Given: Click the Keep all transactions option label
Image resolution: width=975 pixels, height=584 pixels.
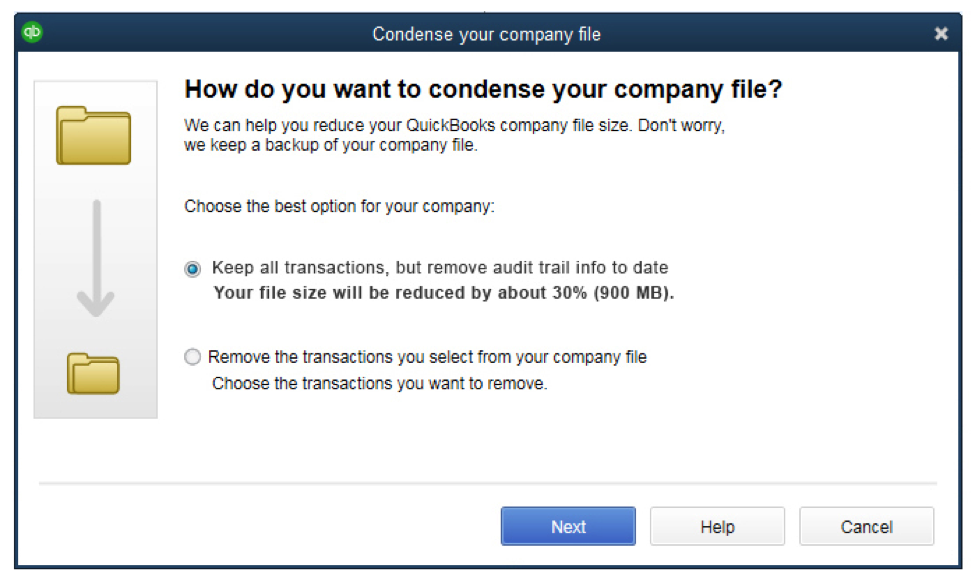Looking at the screenshot, I should pos(440,268).
